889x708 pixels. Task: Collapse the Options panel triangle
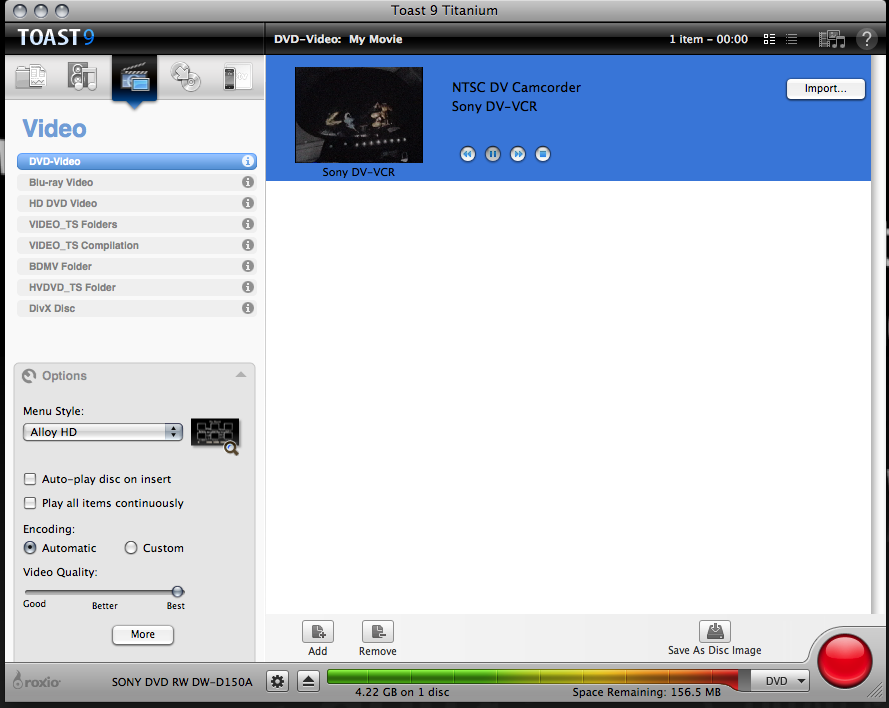click(241, 375)
